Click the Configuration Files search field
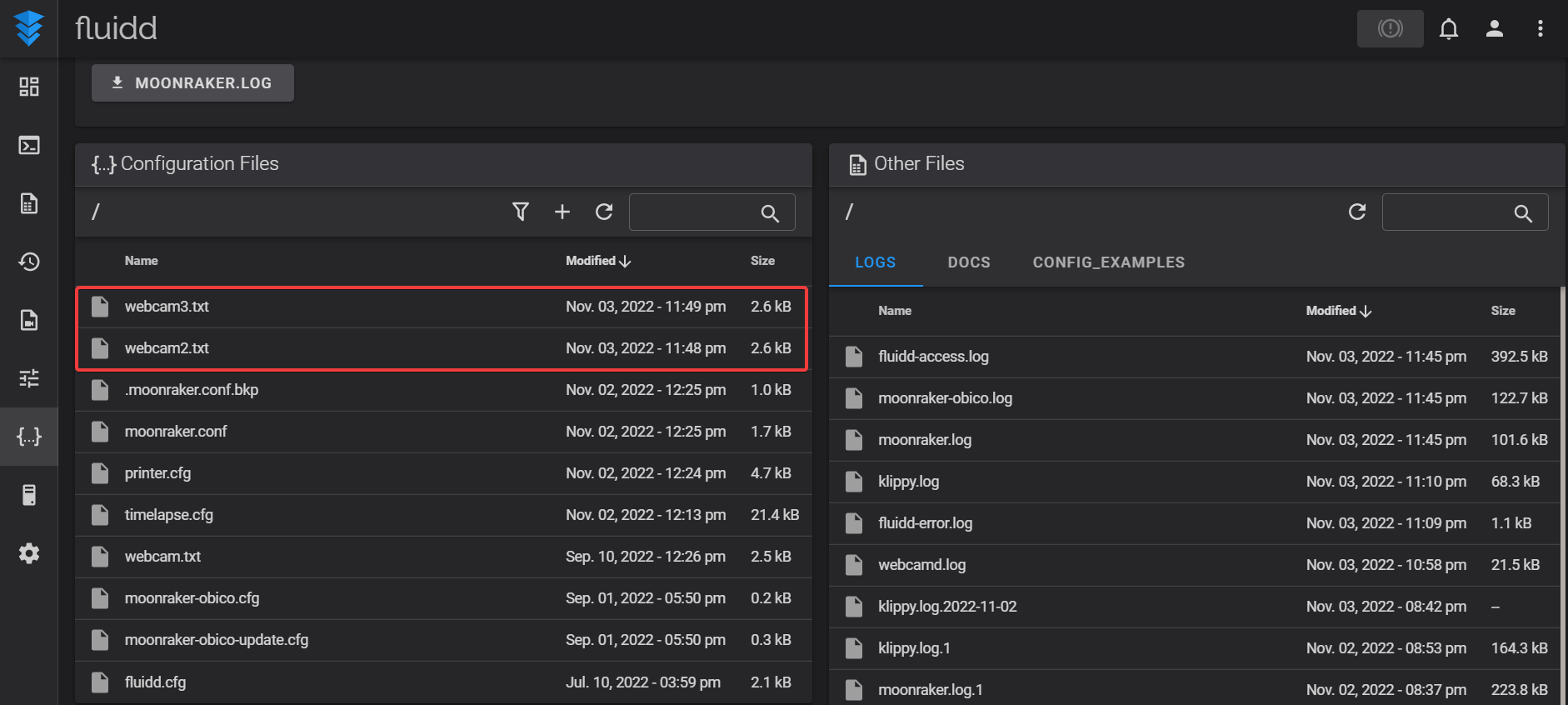1568x705 pixels. click(712, 212)
